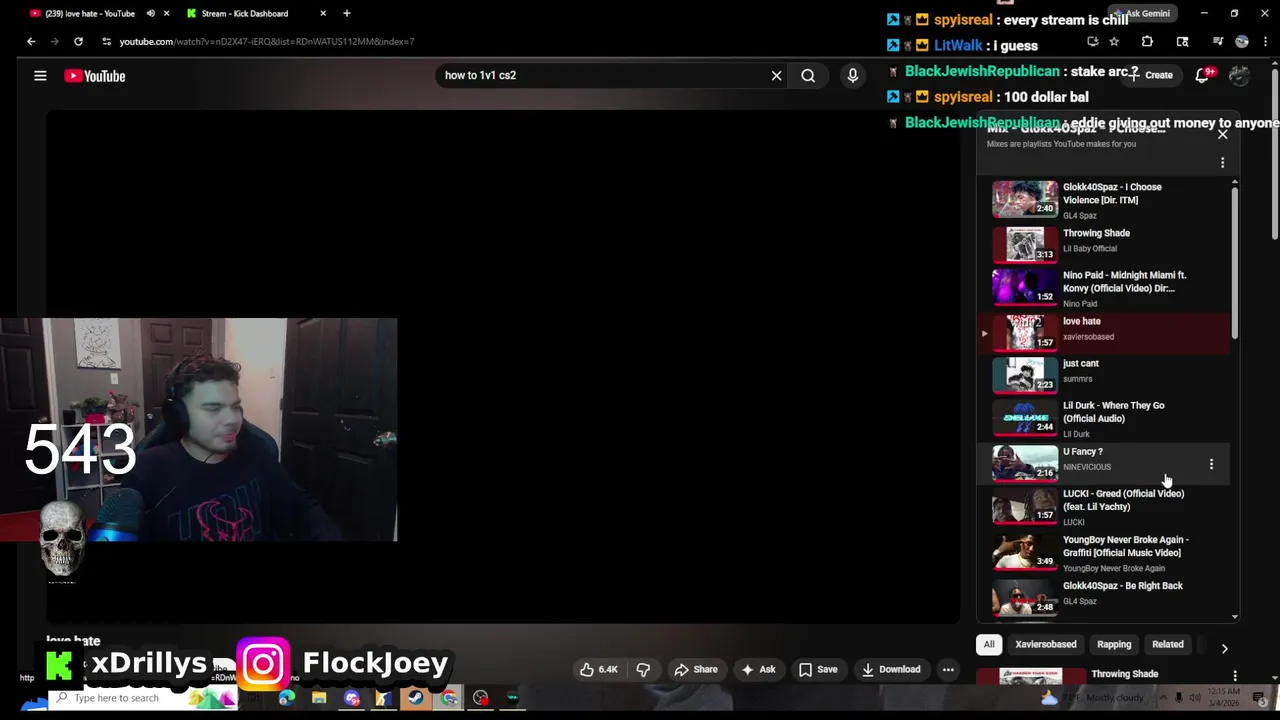Like the video (6.4K)
The width and height of the screenshot is (1280, 720).
599,670
